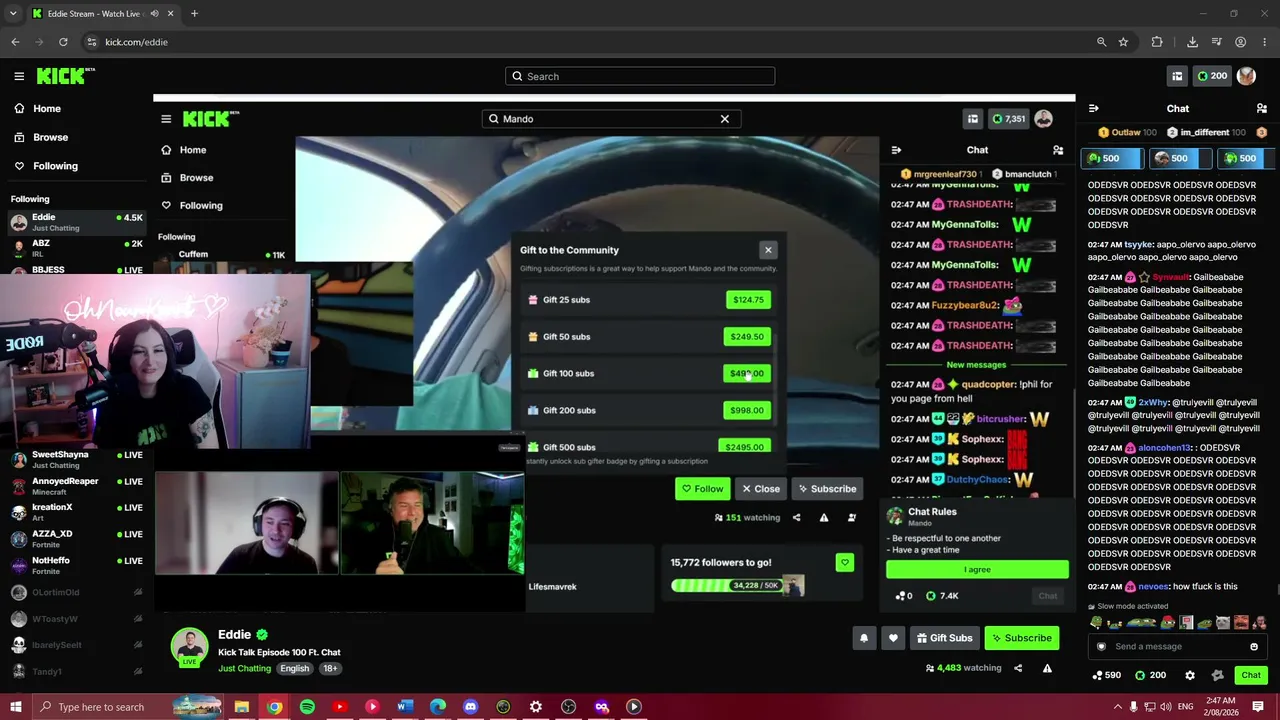Click the Gift Subs button under the stream

(944, 638)
